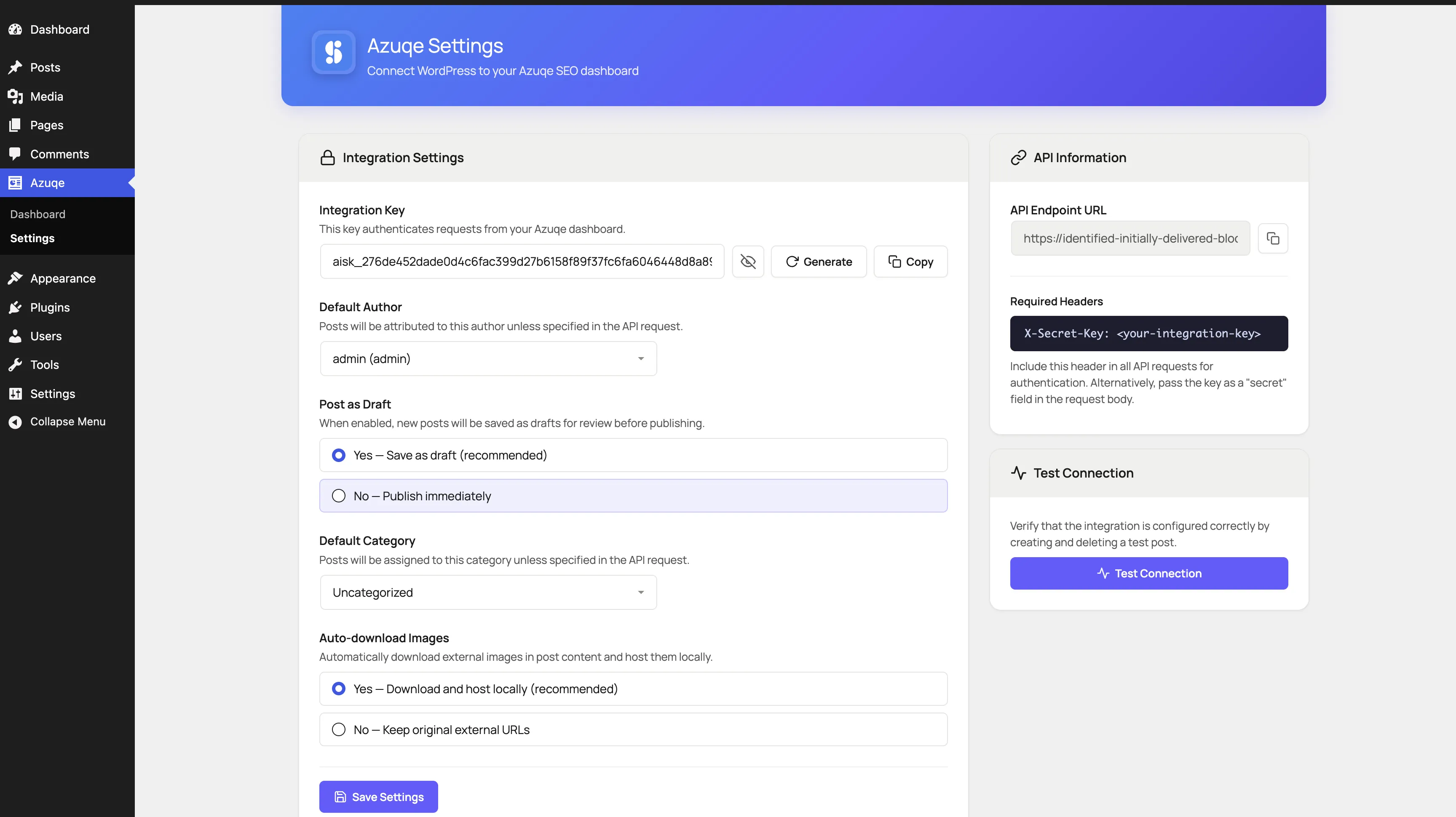Click the Users person icon
The image size is (1456, 817).
click(x=15, y=336)
